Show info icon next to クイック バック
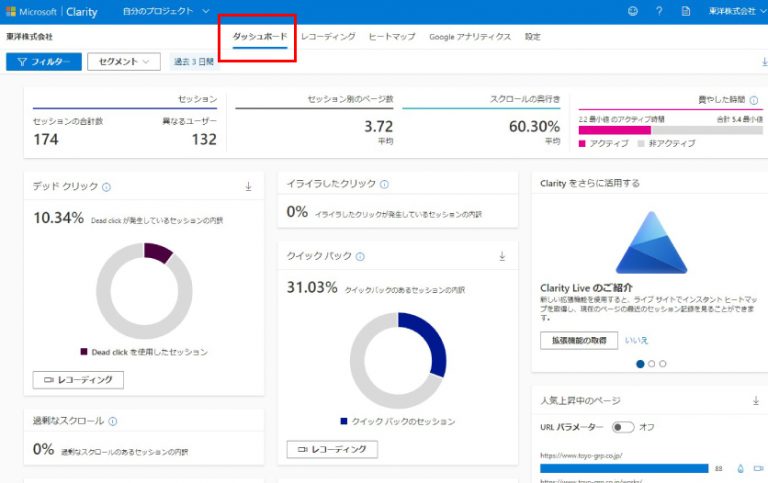Viewport: 768px width, 483px height. pyautogui.click(x=360, y=256)
